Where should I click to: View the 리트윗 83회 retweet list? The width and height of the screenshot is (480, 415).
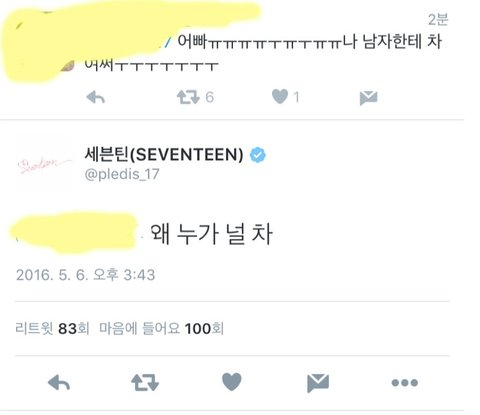[52, 329]
